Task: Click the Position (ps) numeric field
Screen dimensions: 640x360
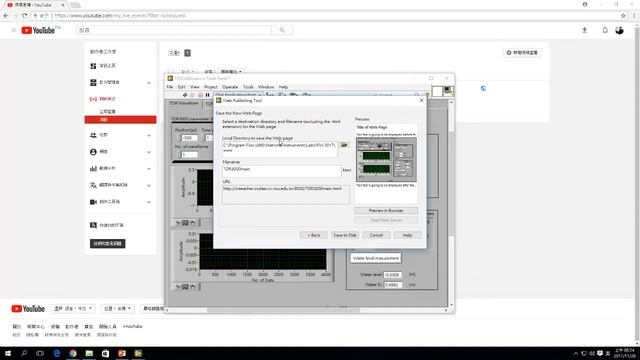Action: (189, 138)
